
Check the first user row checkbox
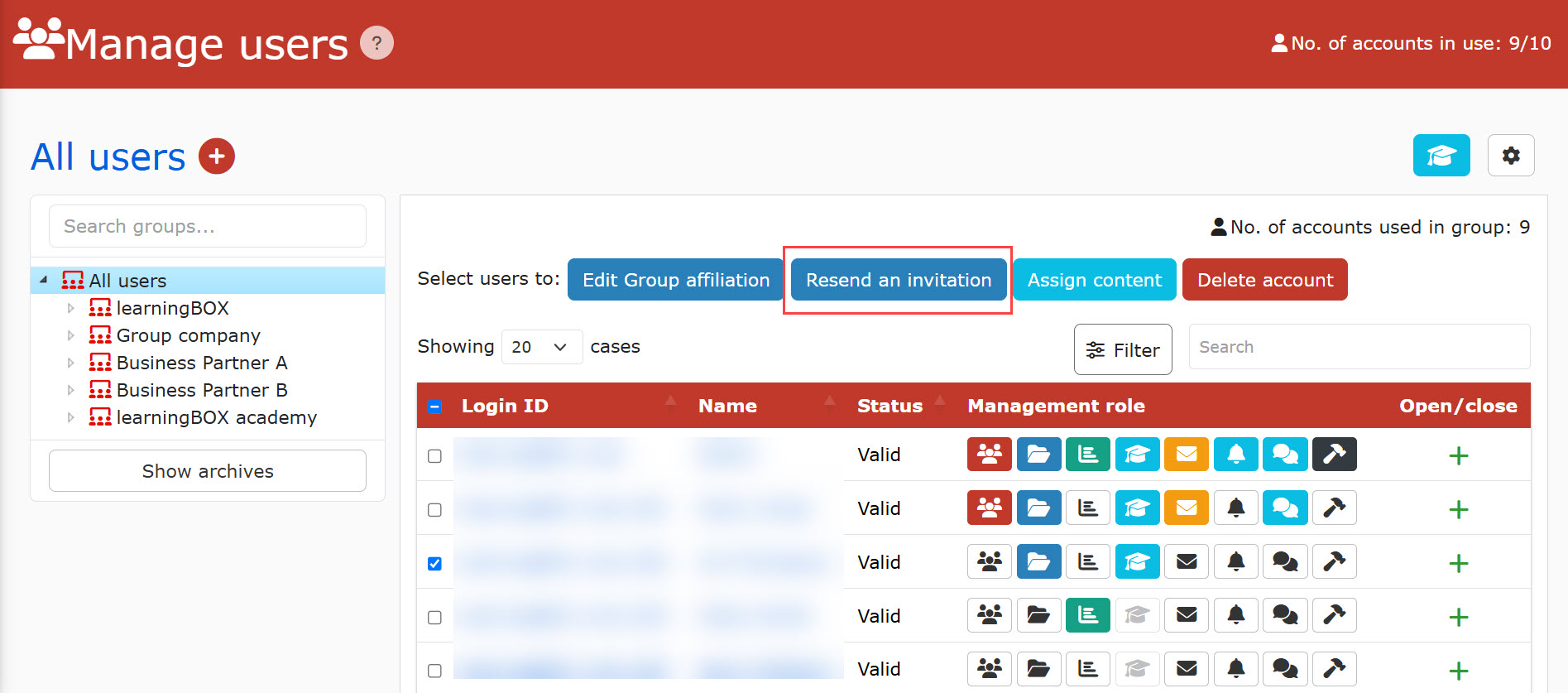[x=434, y=456]
